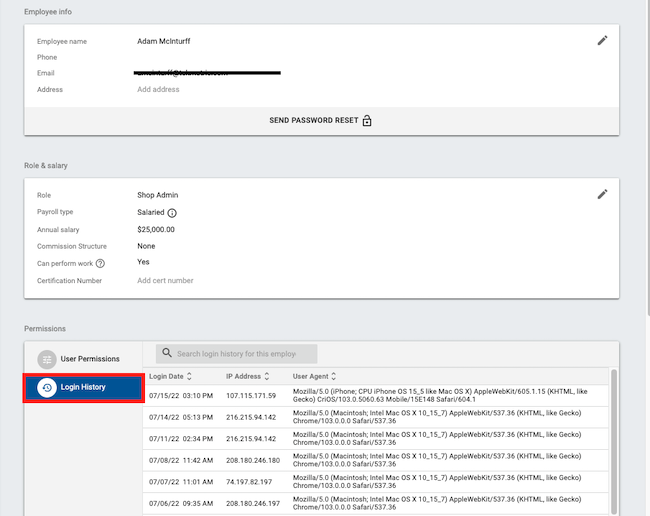
Task: Sort the table by IP Address
Action: 266,377
